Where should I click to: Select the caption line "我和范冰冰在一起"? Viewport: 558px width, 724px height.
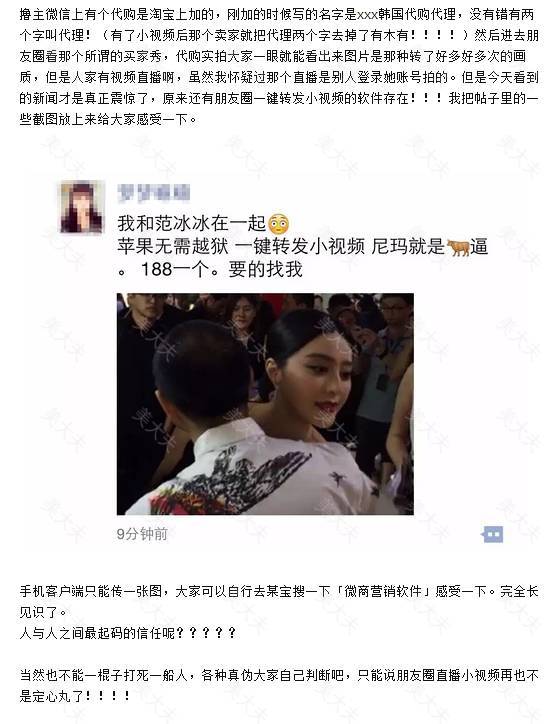click(192, 224)
